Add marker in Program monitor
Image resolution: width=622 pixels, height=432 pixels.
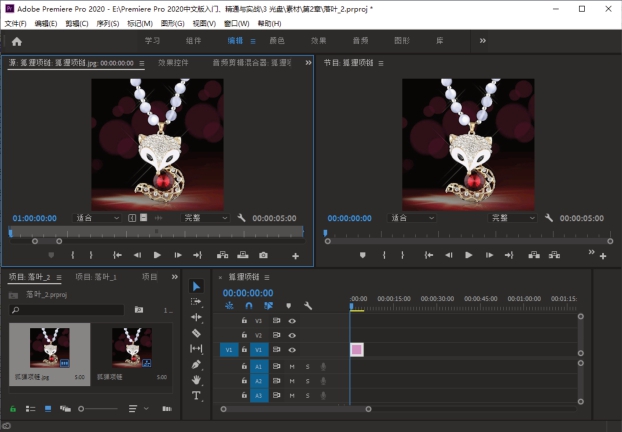coord(363,255)
